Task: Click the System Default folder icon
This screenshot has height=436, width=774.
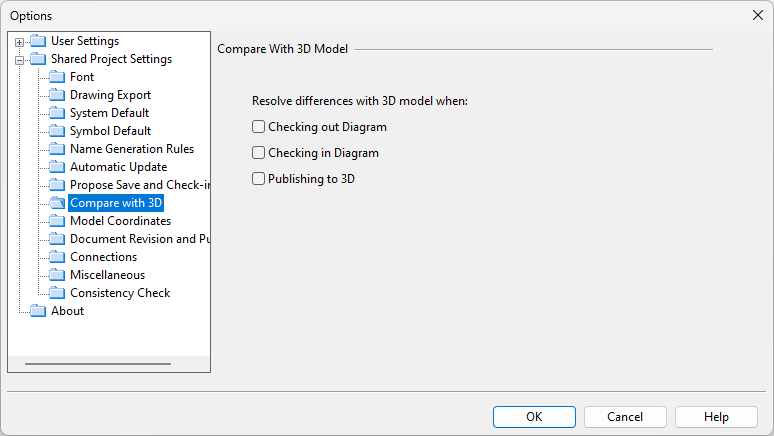Action: pos(57,113)
